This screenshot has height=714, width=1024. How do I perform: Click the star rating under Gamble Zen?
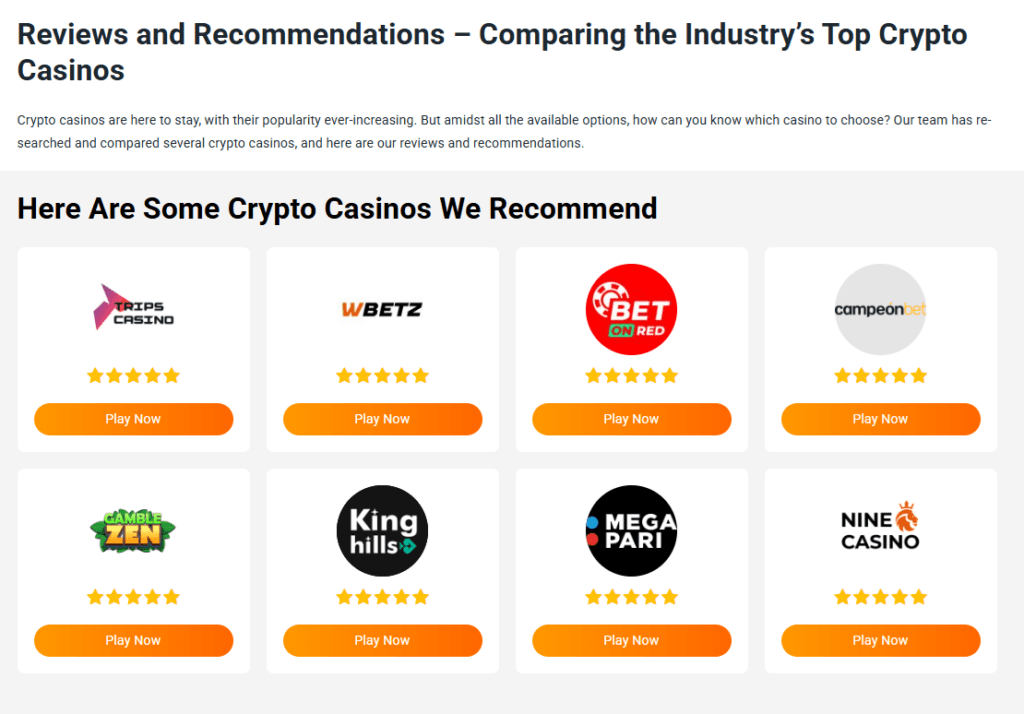[x=133, y=597]
